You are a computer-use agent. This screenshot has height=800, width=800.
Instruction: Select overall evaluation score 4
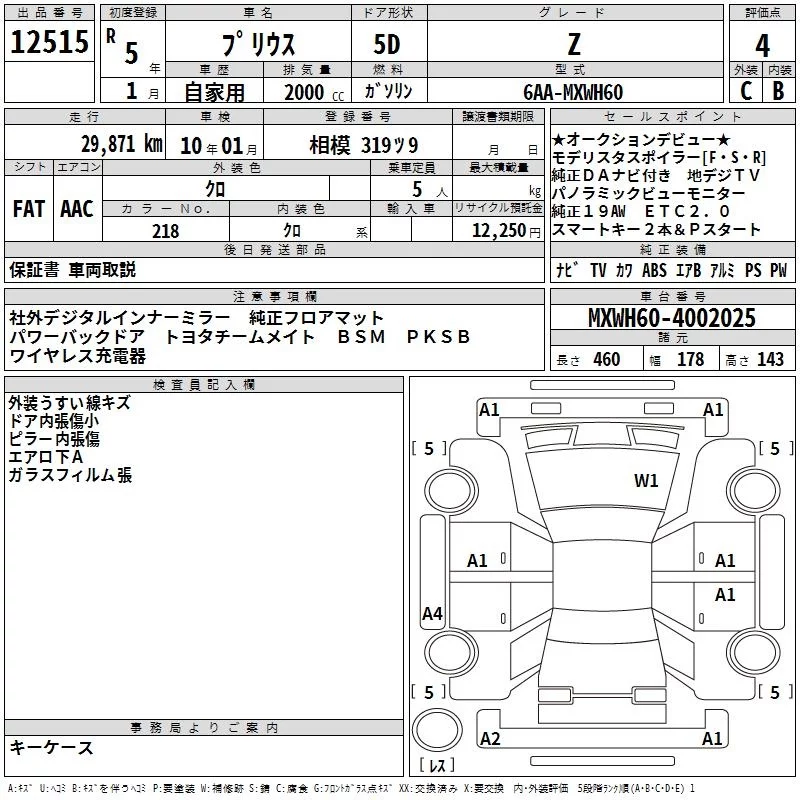pyautogui.click(x=762, y=46)
